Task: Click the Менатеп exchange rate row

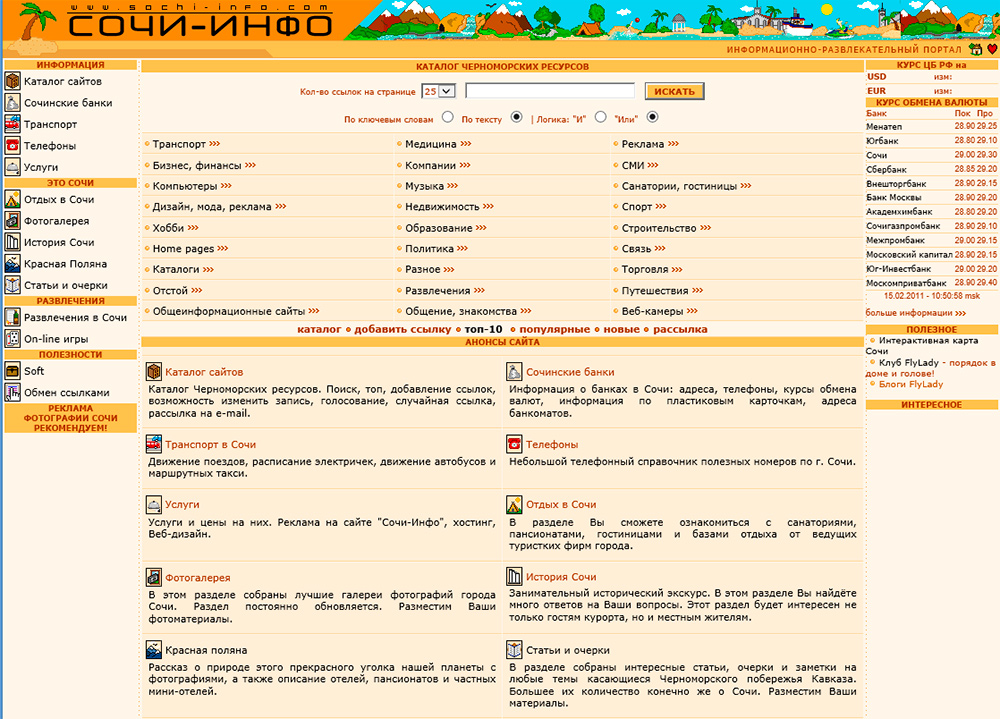Action: pos(931,126)
